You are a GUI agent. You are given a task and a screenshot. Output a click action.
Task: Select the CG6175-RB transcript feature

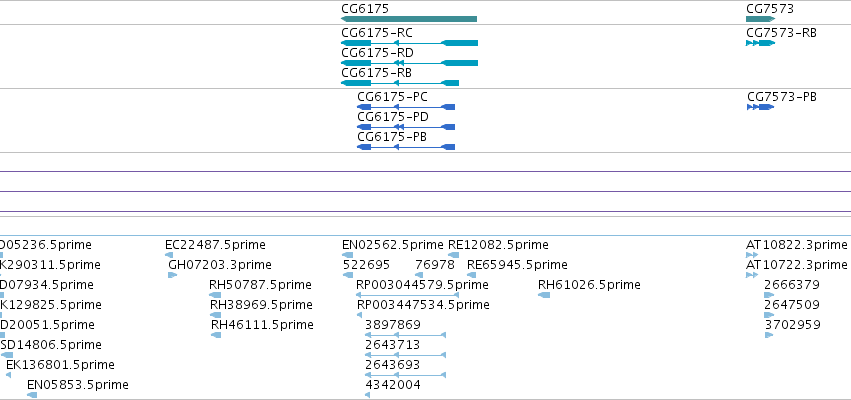[x=400, y=83]
